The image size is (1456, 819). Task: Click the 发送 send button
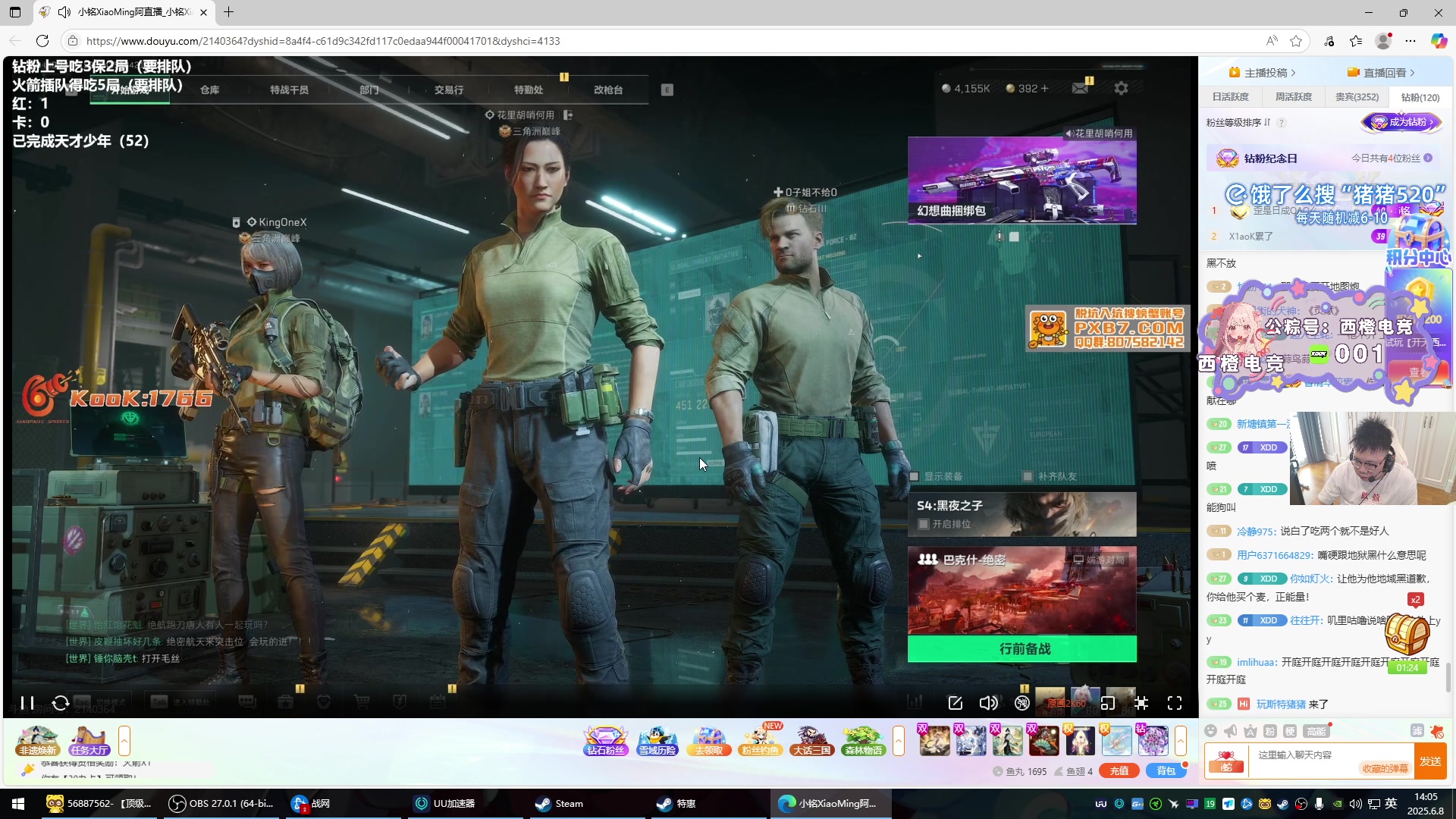(x=1430, y=761)
